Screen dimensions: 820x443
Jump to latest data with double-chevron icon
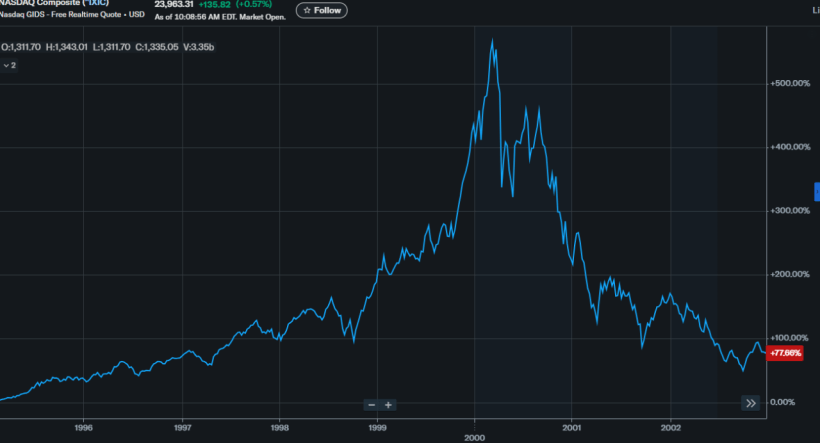pos(750,403)
